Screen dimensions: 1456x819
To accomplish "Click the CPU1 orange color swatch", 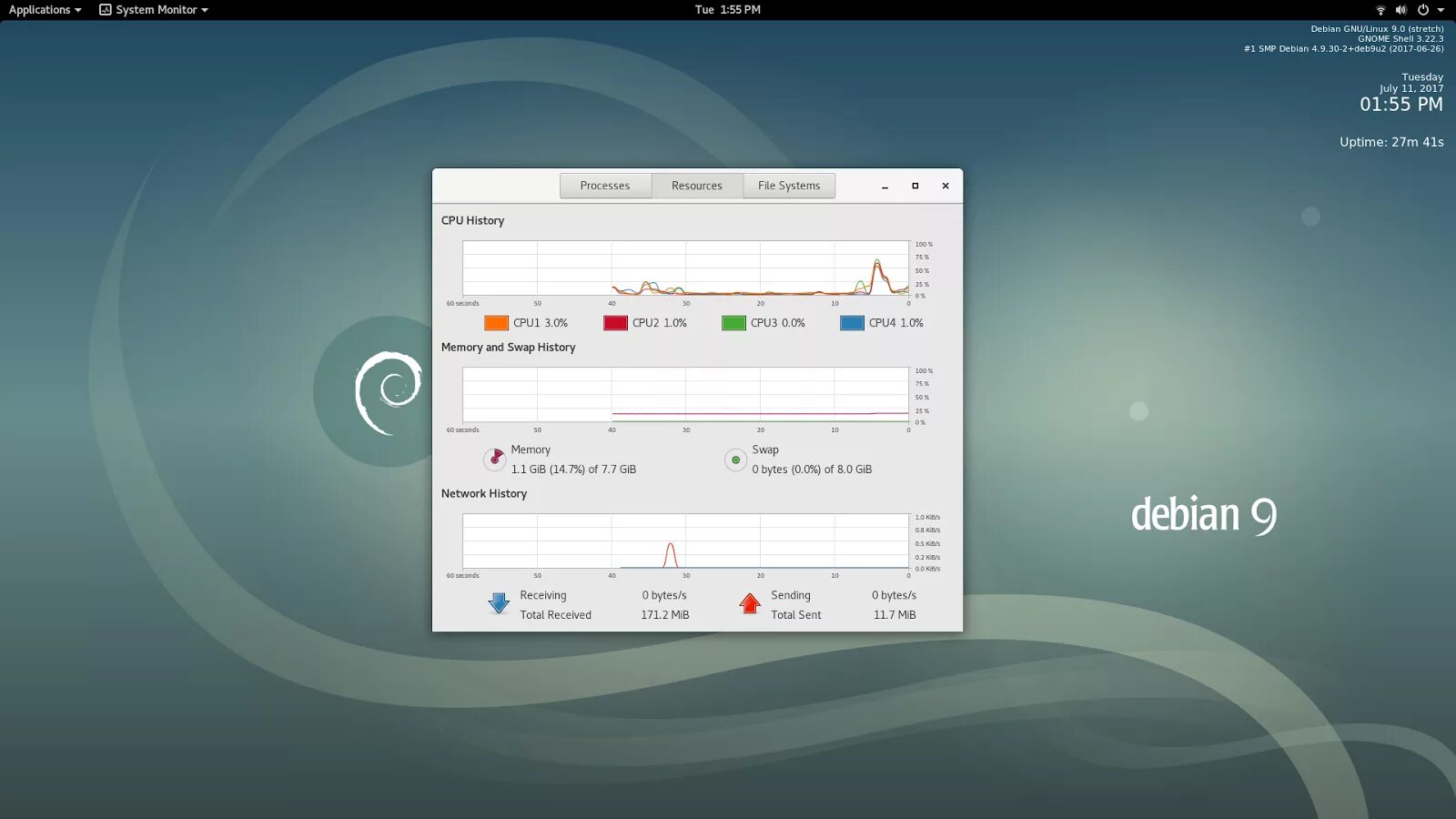I will pos(496,323).
